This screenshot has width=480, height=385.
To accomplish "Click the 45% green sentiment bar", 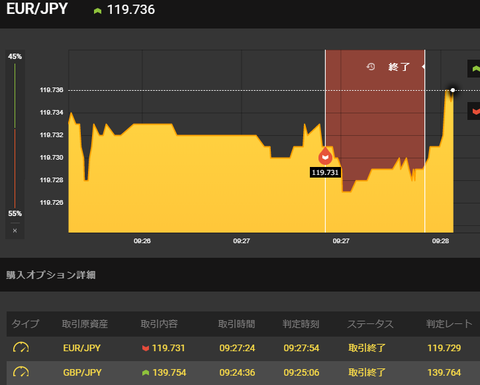I will (x=15, y=96).
